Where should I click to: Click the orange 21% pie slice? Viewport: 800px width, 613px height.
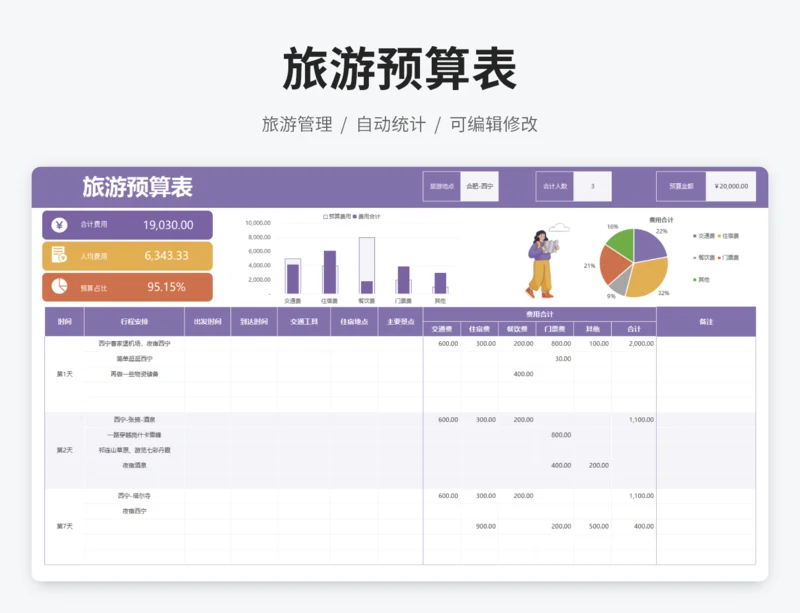coord(614,264)
